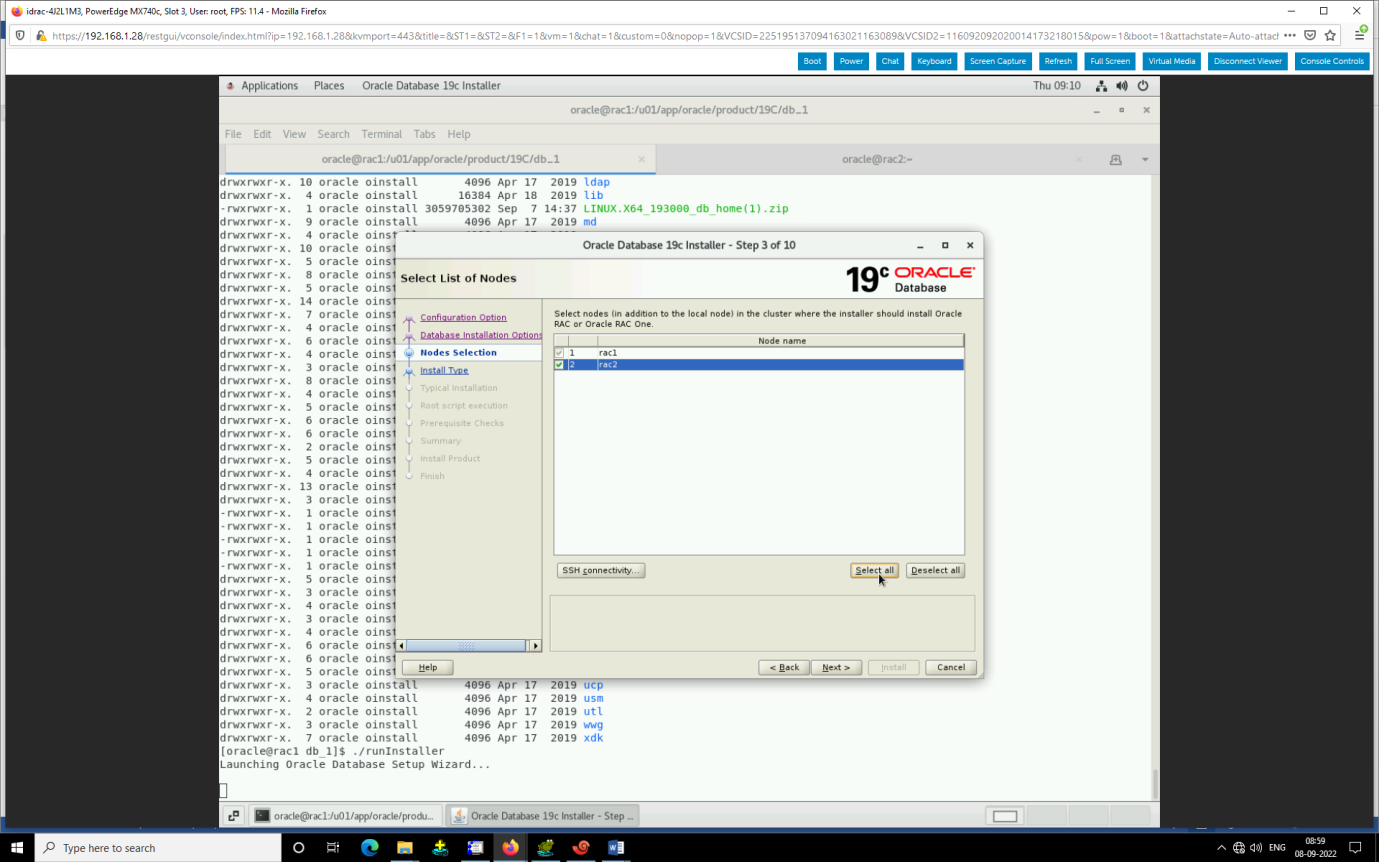Close the oracle@rac2 terminal tab
Screen dimensions: 1379x862
click(1079, 160)
